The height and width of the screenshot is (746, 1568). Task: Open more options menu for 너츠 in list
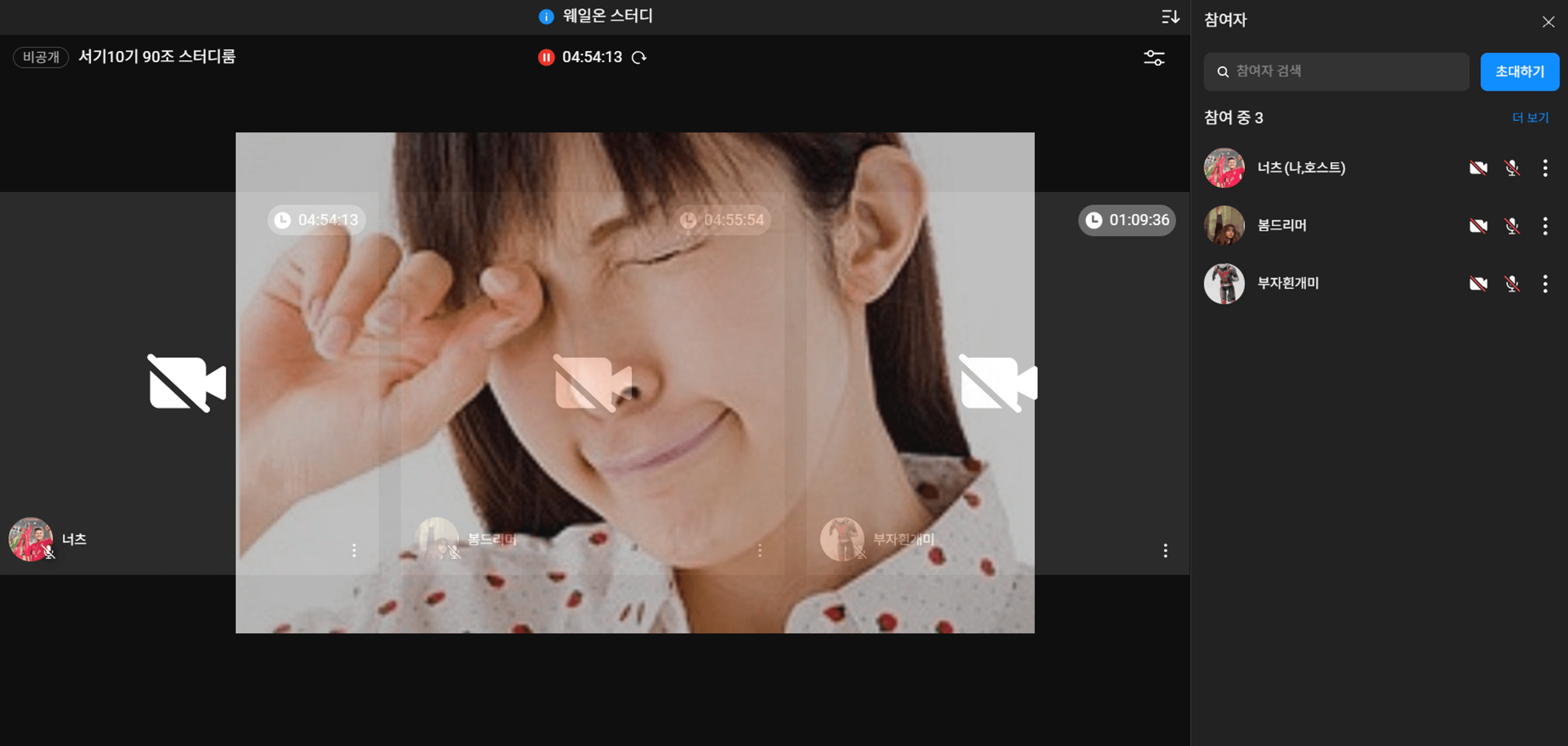click(x=1545, y=168)
